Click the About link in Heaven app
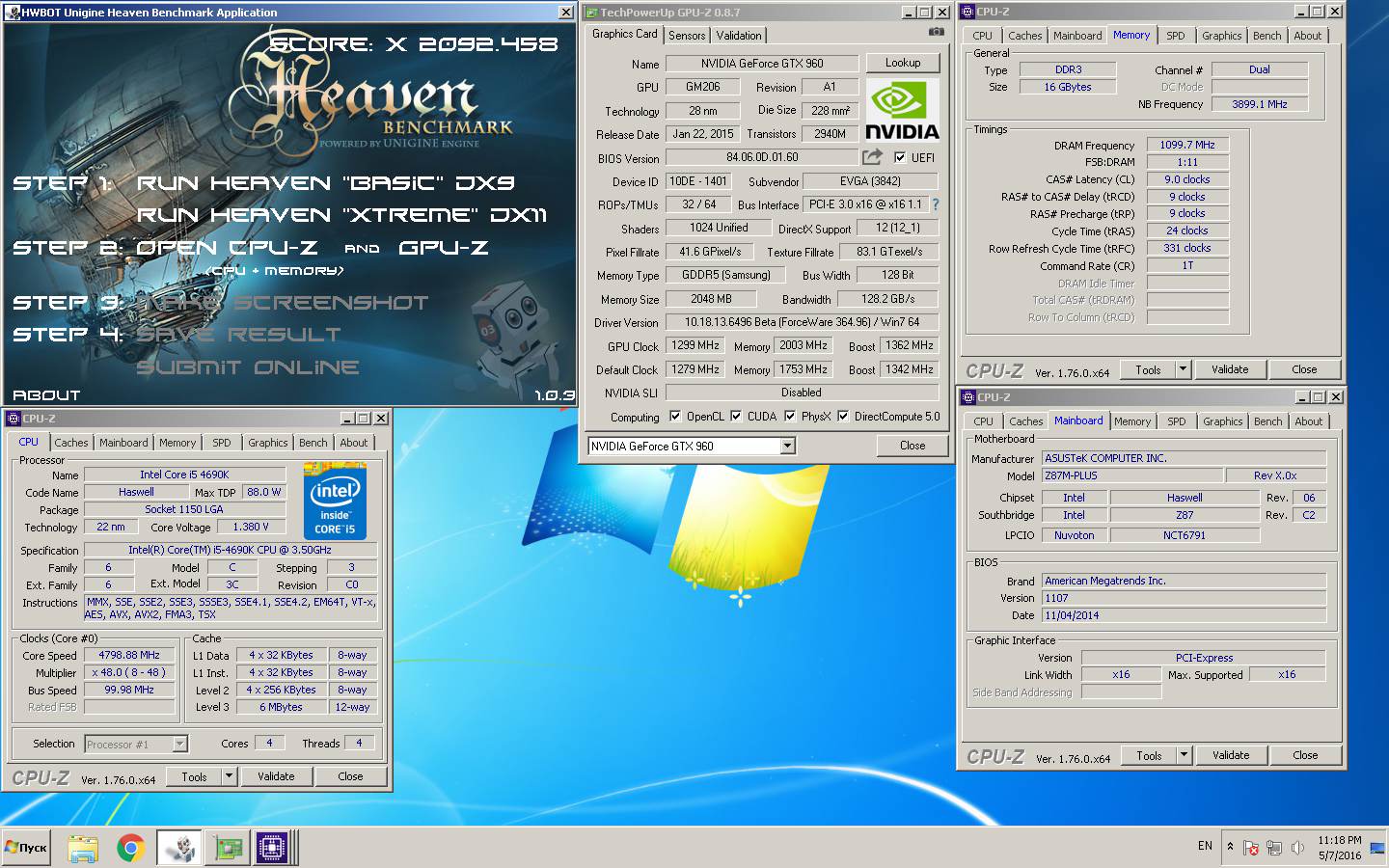The image size is (1389, 868). click(x=46, y=395)
